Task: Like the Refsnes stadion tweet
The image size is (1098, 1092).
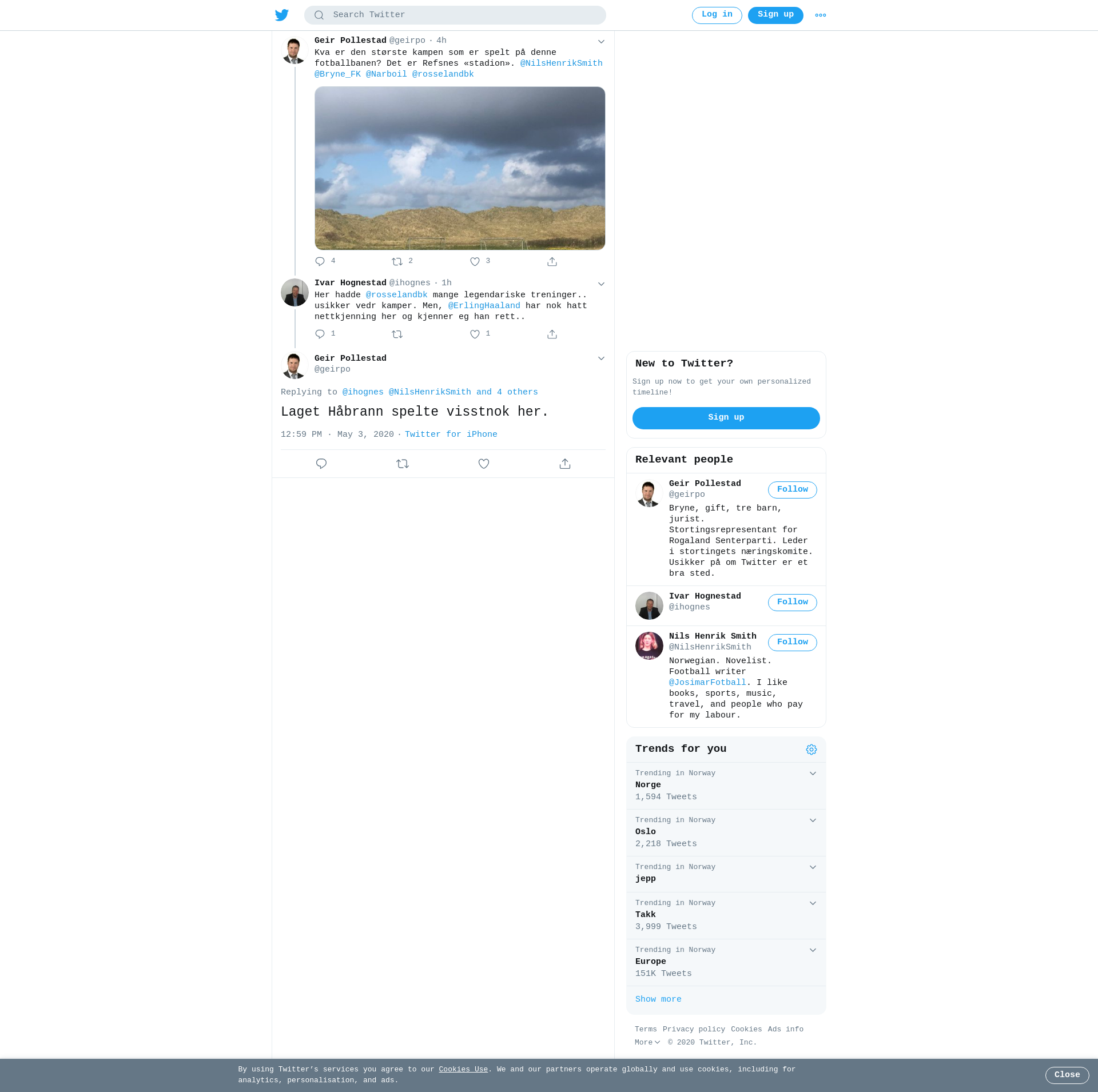Action: (475, 261)
